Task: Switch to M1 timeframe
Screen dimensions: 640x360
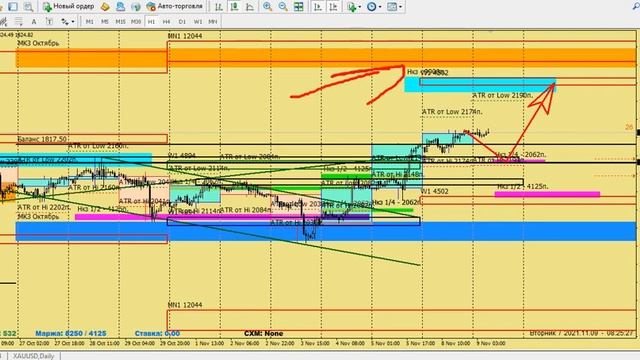Action: tap(89, 22)
